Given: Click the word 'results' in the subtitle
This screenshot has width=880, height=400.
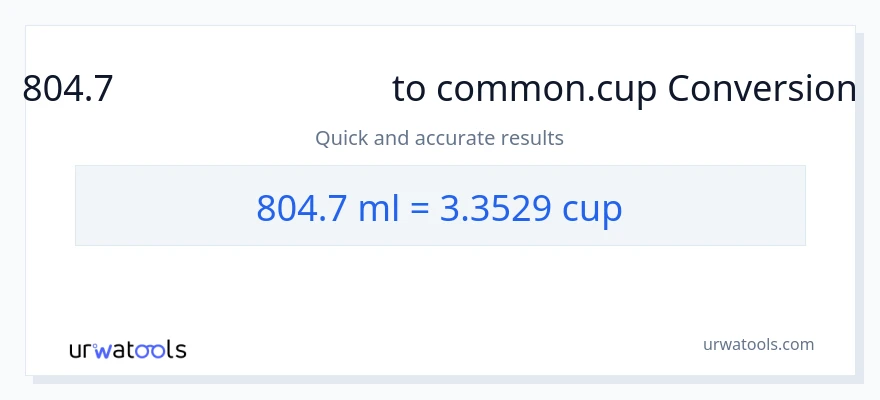Looking at the screenshot, I should click(535, 137).
